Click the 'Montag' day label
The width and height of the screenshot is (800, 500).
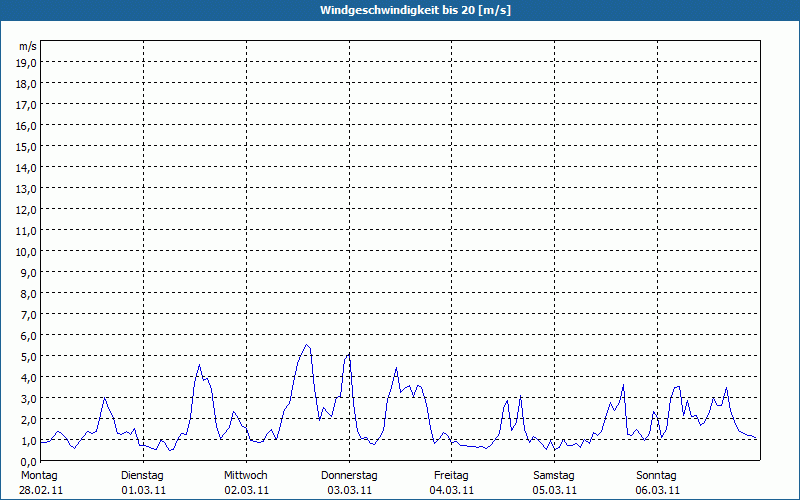39,476
